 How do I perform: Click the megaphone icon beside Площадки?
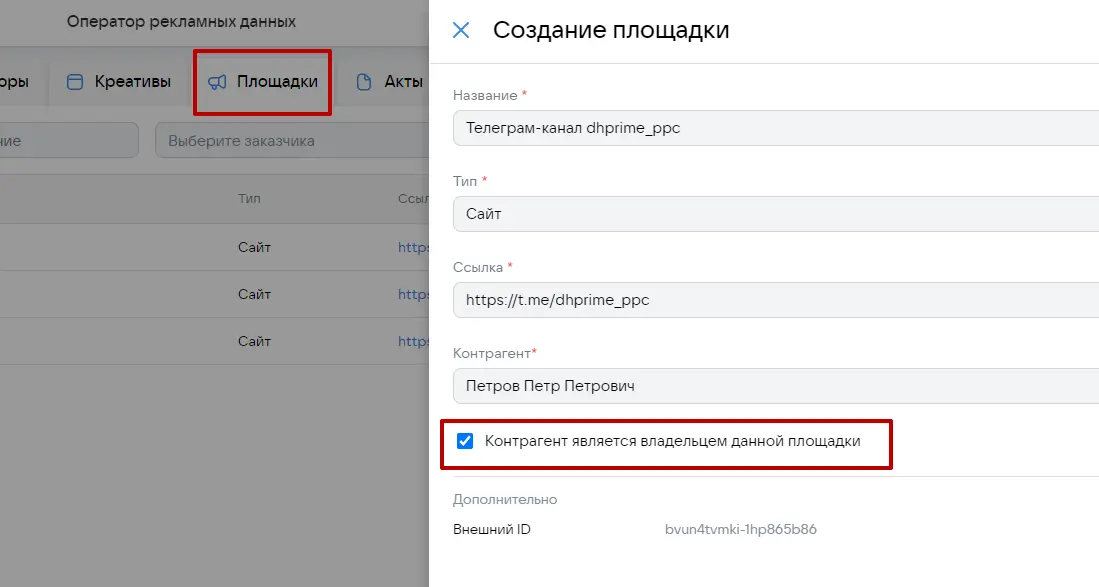pos(217,82)
